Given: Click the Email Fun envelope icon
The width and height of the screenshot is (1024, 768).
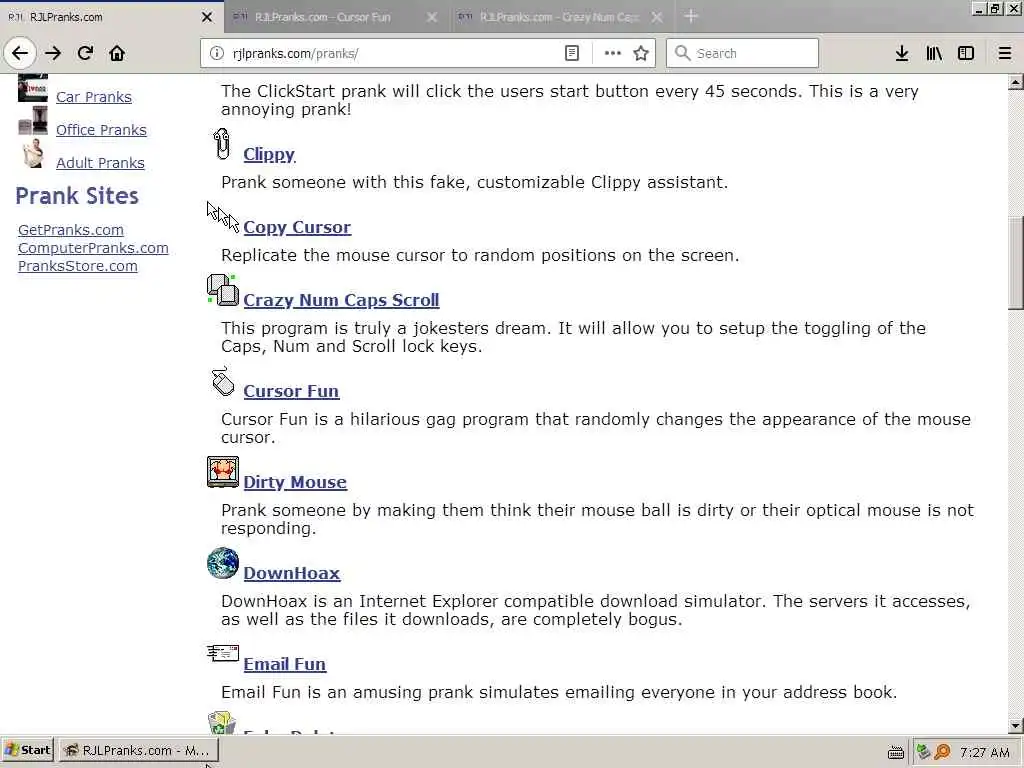Looking at the screenshot, I should point(223,653).
